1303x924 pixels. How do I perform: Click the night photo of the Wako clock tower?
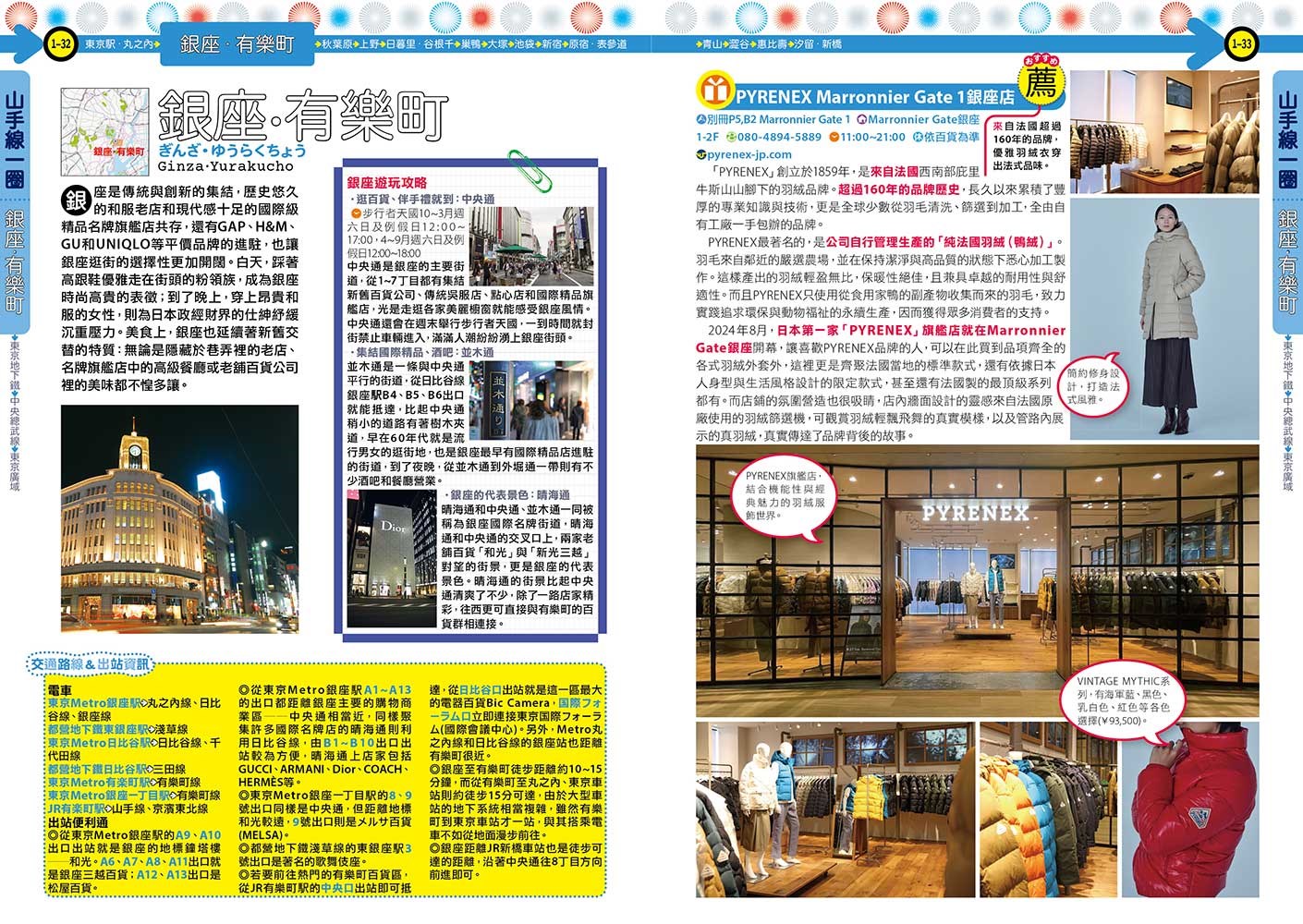pos(179,518)
